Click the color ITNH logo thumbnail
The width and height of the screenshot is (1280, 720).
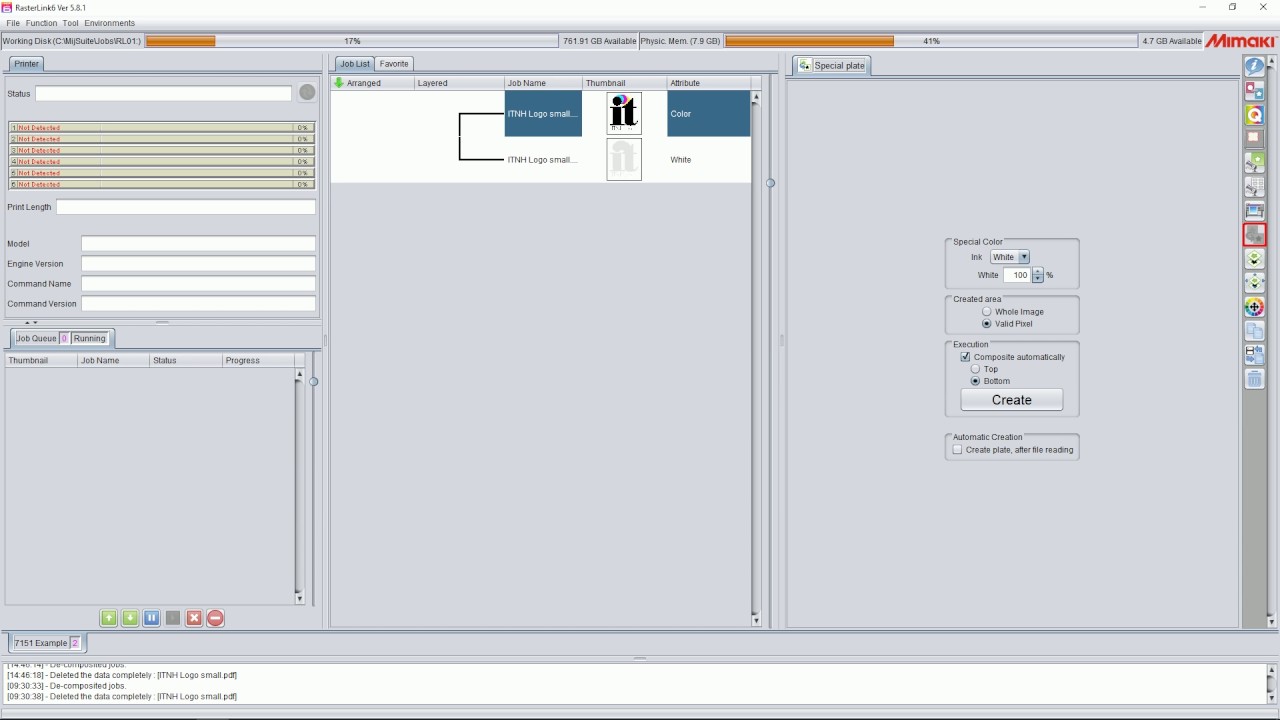pyautogui.click(x=624, y=113)
